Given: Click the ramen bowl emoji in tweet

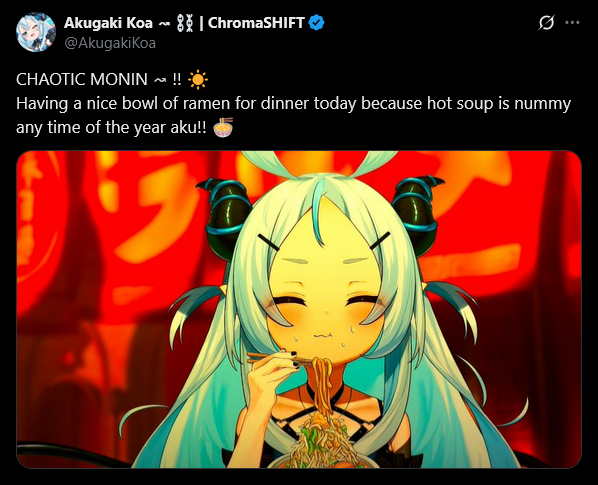Looking at the screenshot, I should pyautogui.click(x=223, y=127).
